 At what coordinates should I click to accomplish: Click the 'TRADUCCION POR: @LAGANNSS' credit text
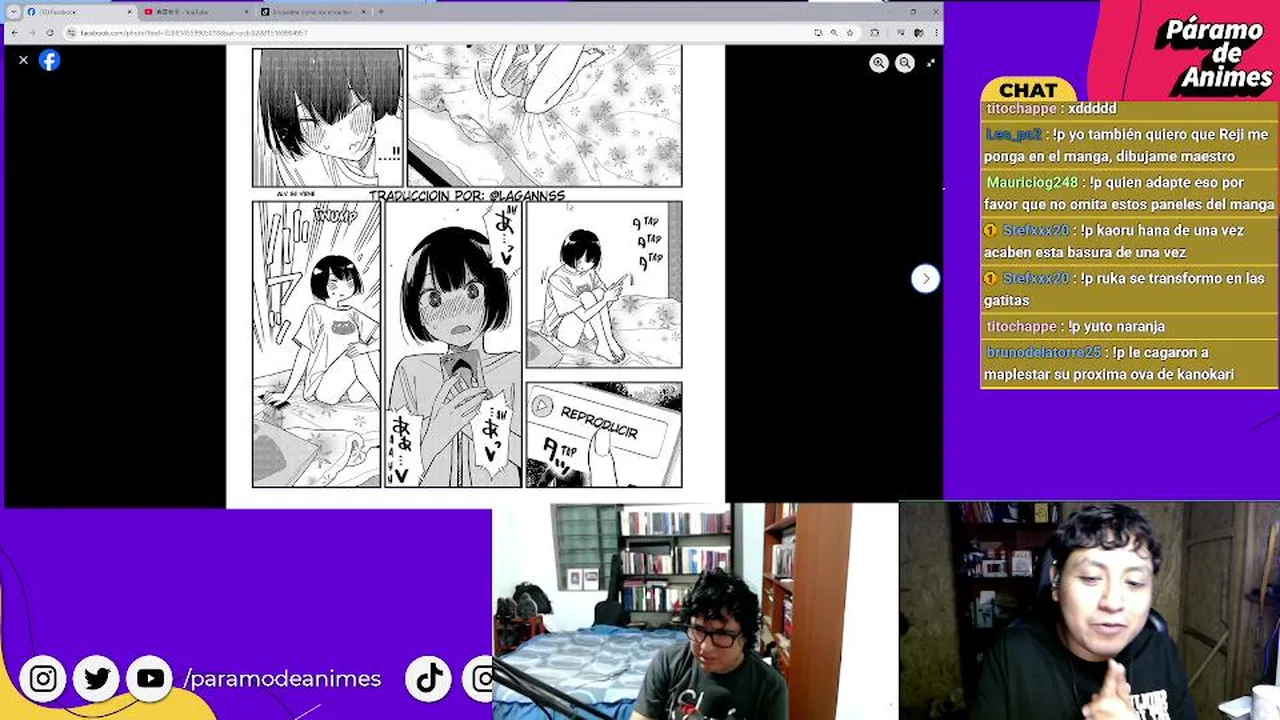[467, 196]
